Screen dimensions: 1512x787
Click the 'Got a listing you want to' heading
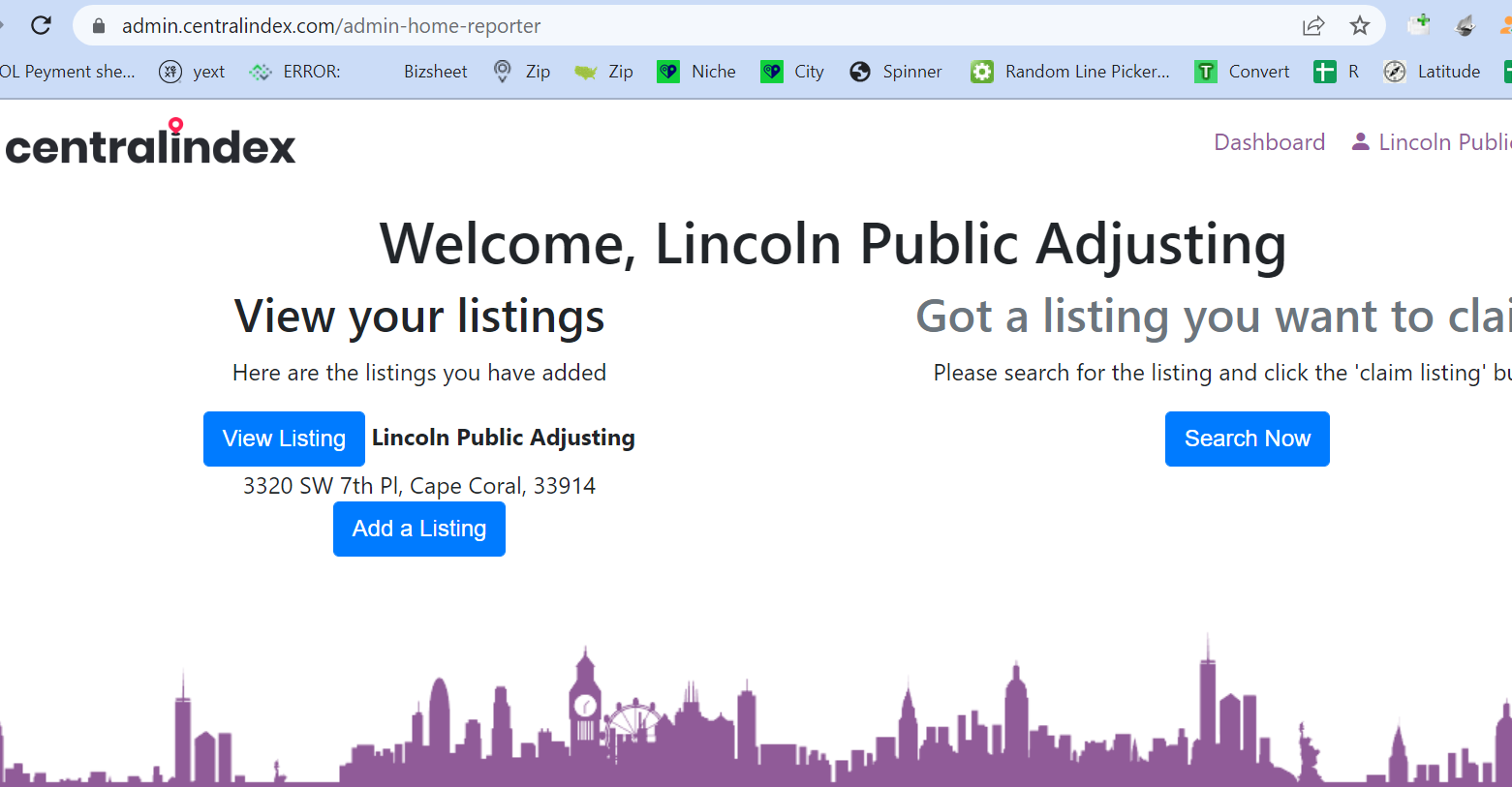[1214, 317]
